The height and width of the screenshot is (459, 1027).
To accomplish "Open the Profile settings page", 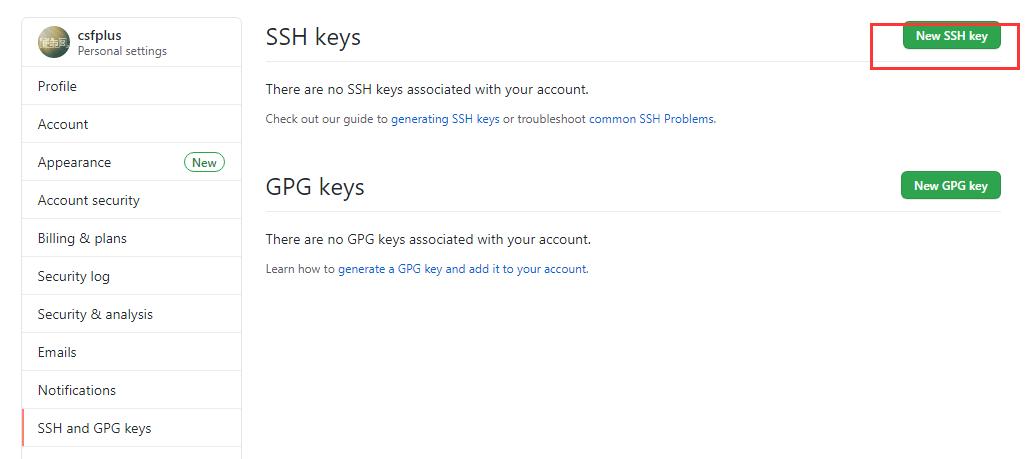I will click(x=57, y=86).
